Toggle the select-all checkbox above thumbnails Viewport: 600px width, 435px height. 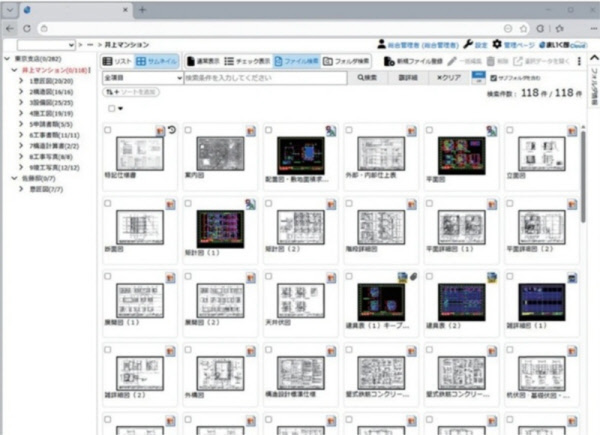111,109
